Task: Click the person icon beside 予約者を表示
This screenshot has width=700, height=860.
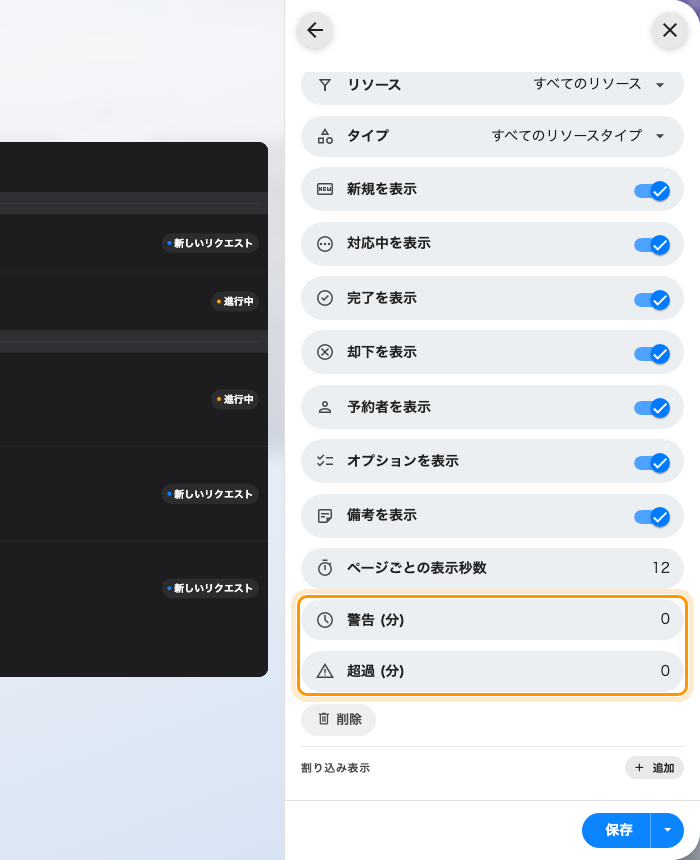Action: (x=325, y=407)
